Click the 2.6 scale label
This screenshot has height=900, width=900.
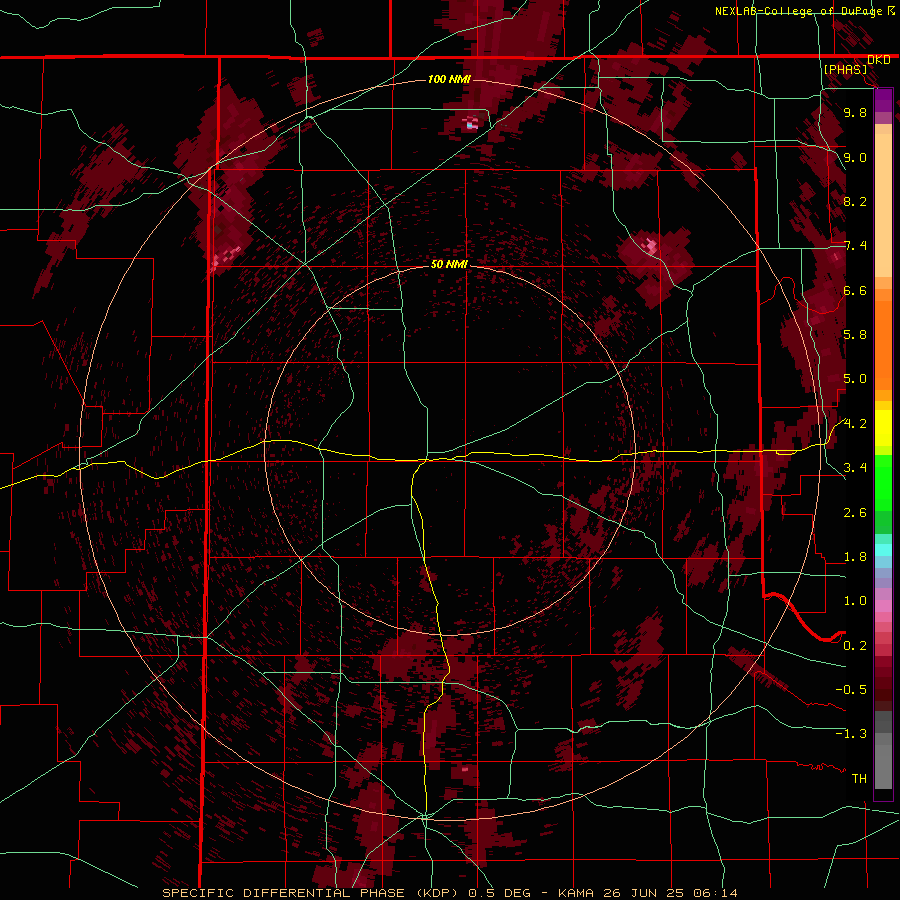pos(855,513)
